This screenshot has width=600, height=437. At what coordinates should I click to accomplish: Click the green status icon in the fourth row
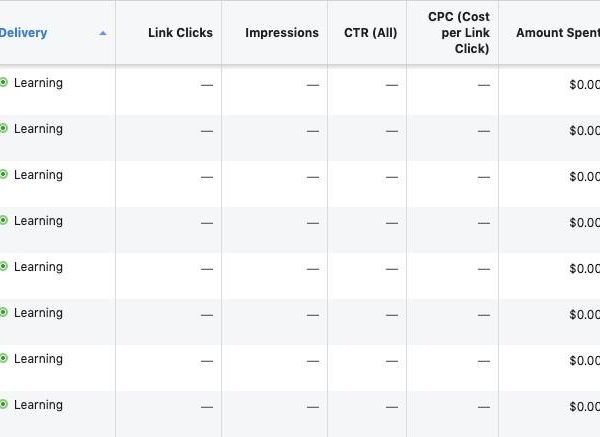3,221
